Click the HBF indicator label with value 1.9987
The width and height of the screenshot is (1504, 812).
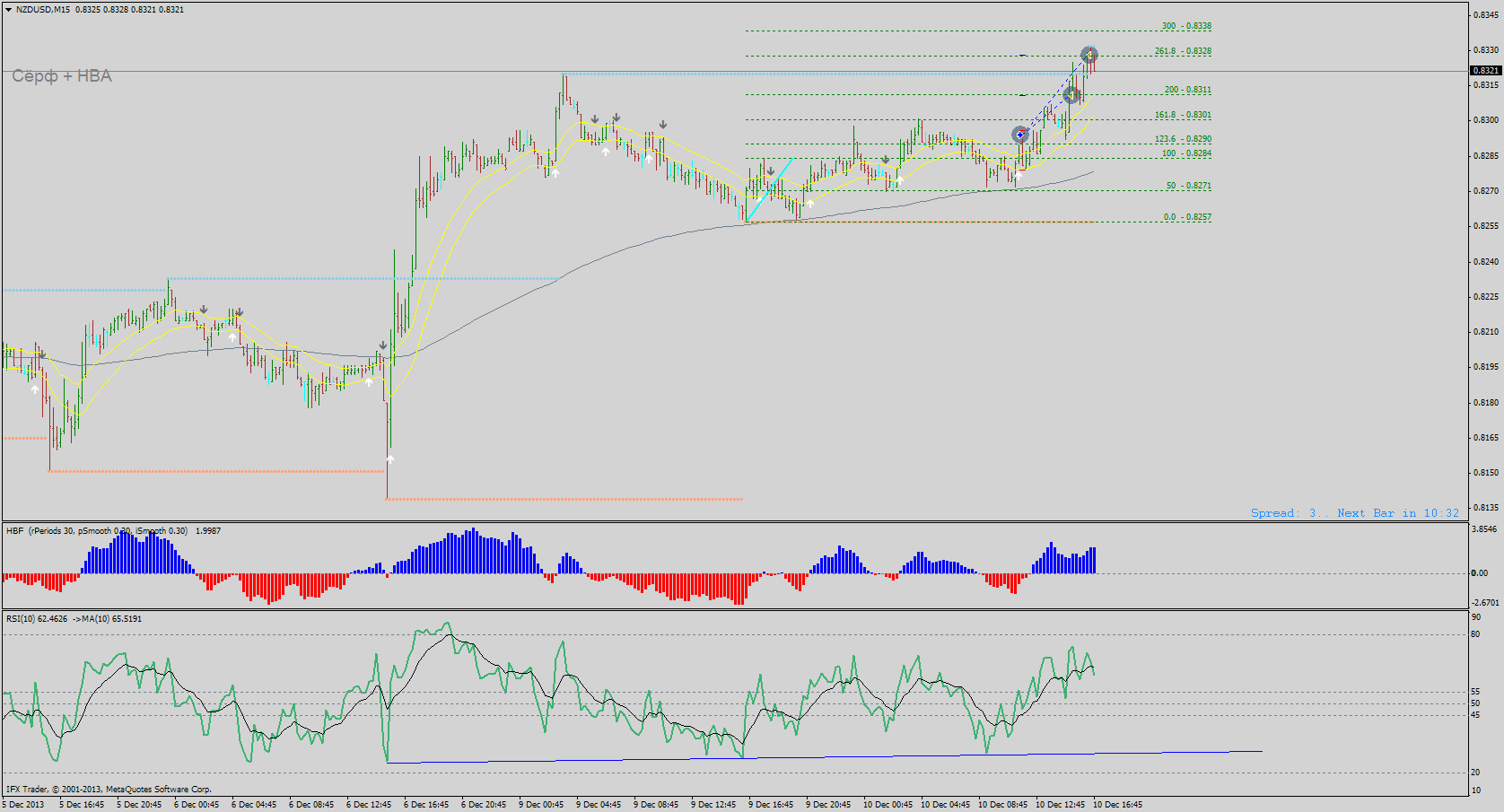(x=113, y=531)
